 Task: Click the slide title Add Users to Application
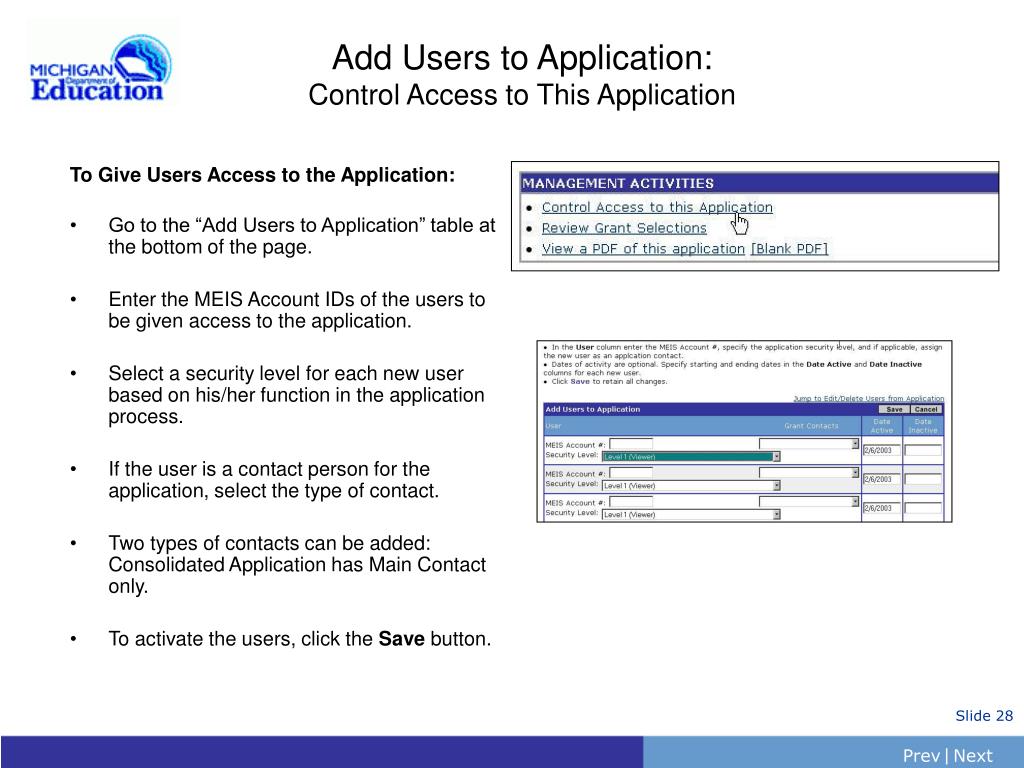[522, 57]
